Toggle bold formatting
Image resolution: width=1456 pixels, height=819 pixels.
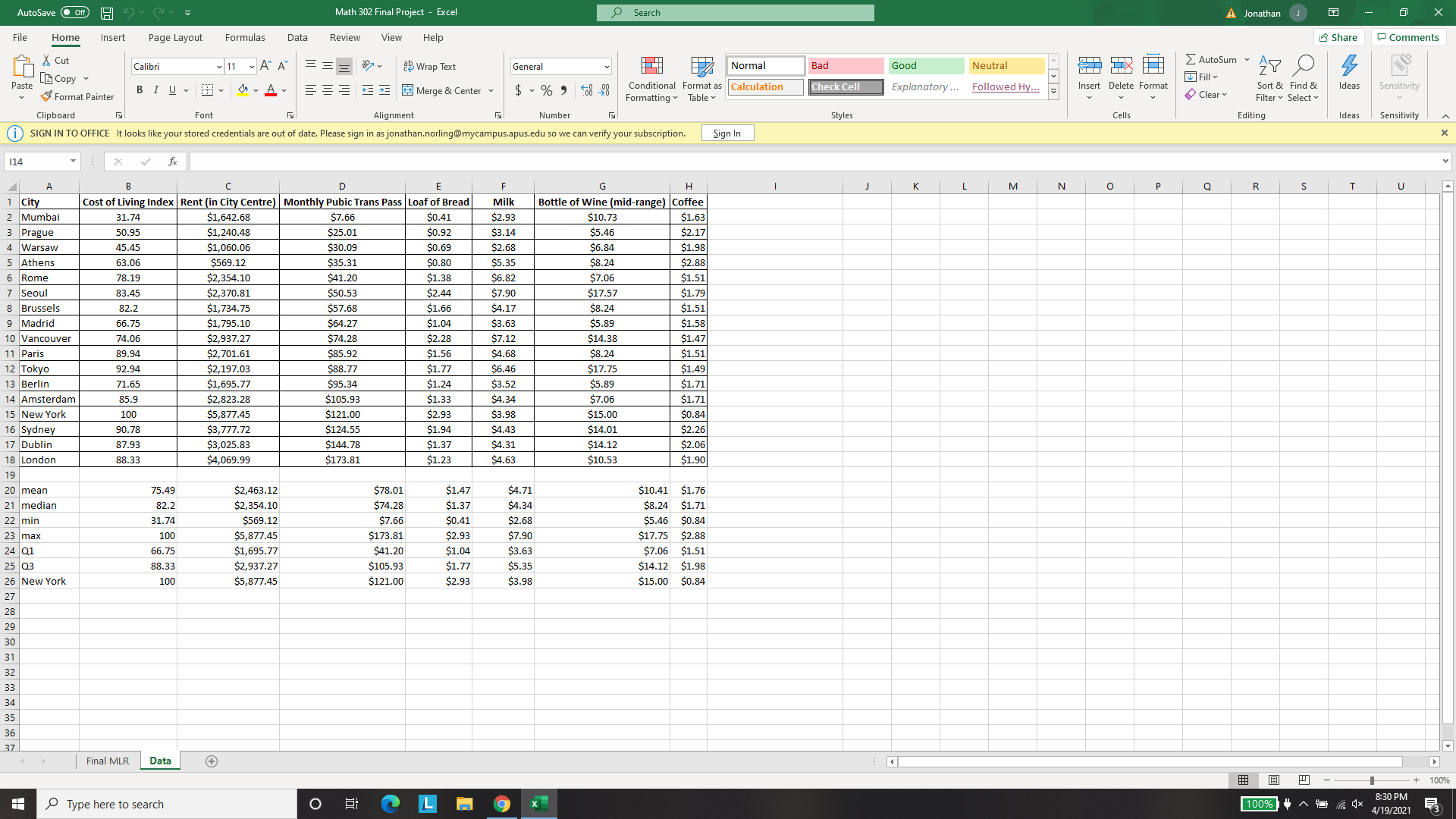pyautogui.click(x=140, y=90)
